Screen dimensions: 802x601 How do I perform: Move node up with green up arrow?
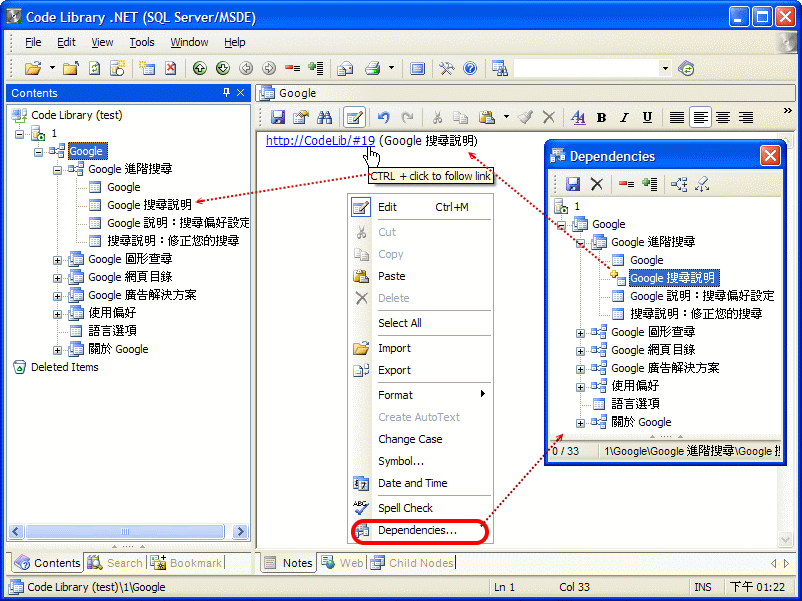[x=199, y=68]
